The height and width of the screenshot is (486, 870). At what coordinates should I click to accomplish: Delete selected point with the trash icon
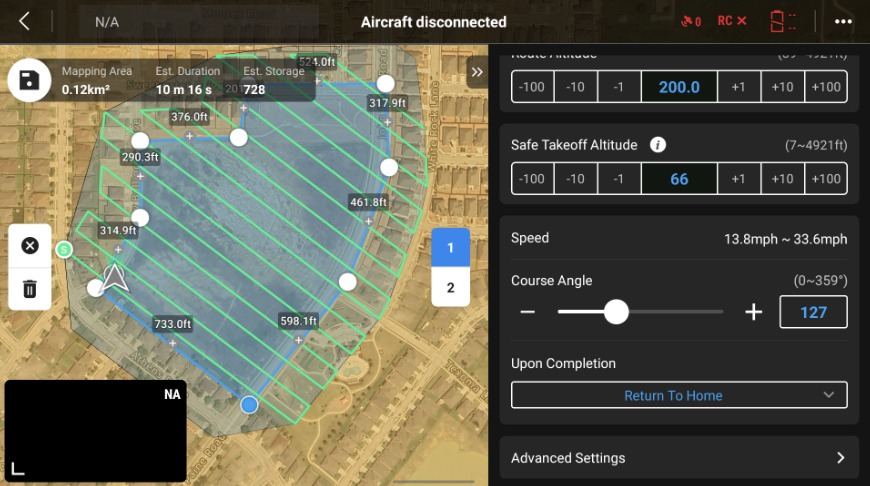pos(30,289)
